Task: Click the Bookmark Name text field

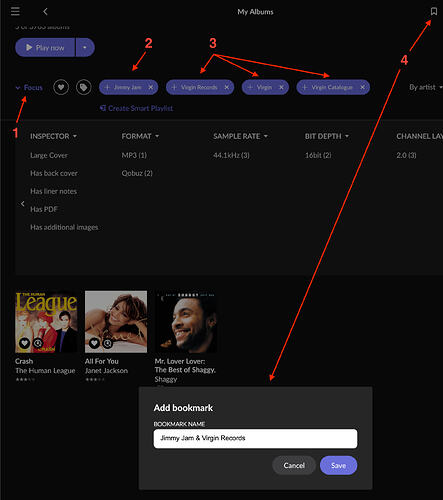Action: pyautogui.click(x=255, y=438)
